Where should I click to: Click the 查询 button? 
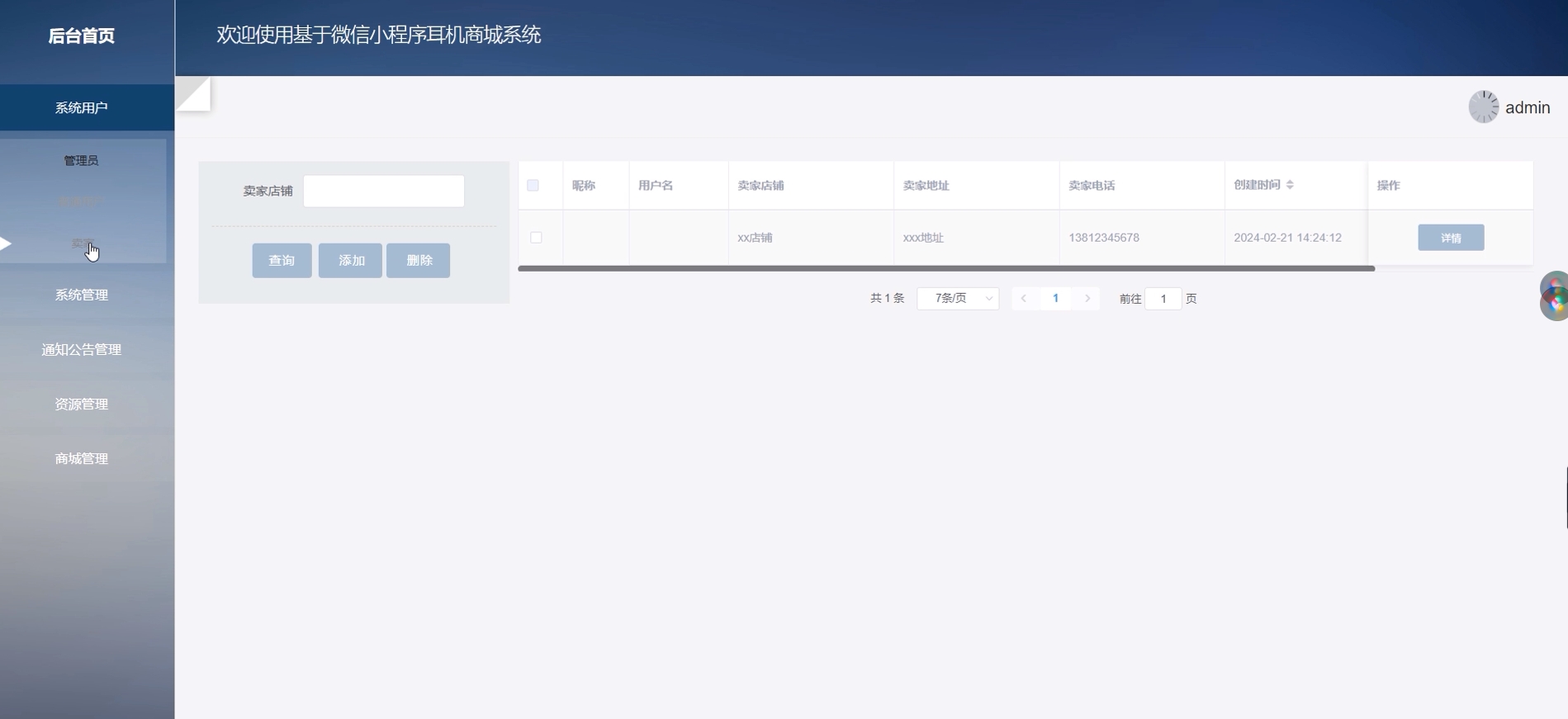click(x=282, y=260)
